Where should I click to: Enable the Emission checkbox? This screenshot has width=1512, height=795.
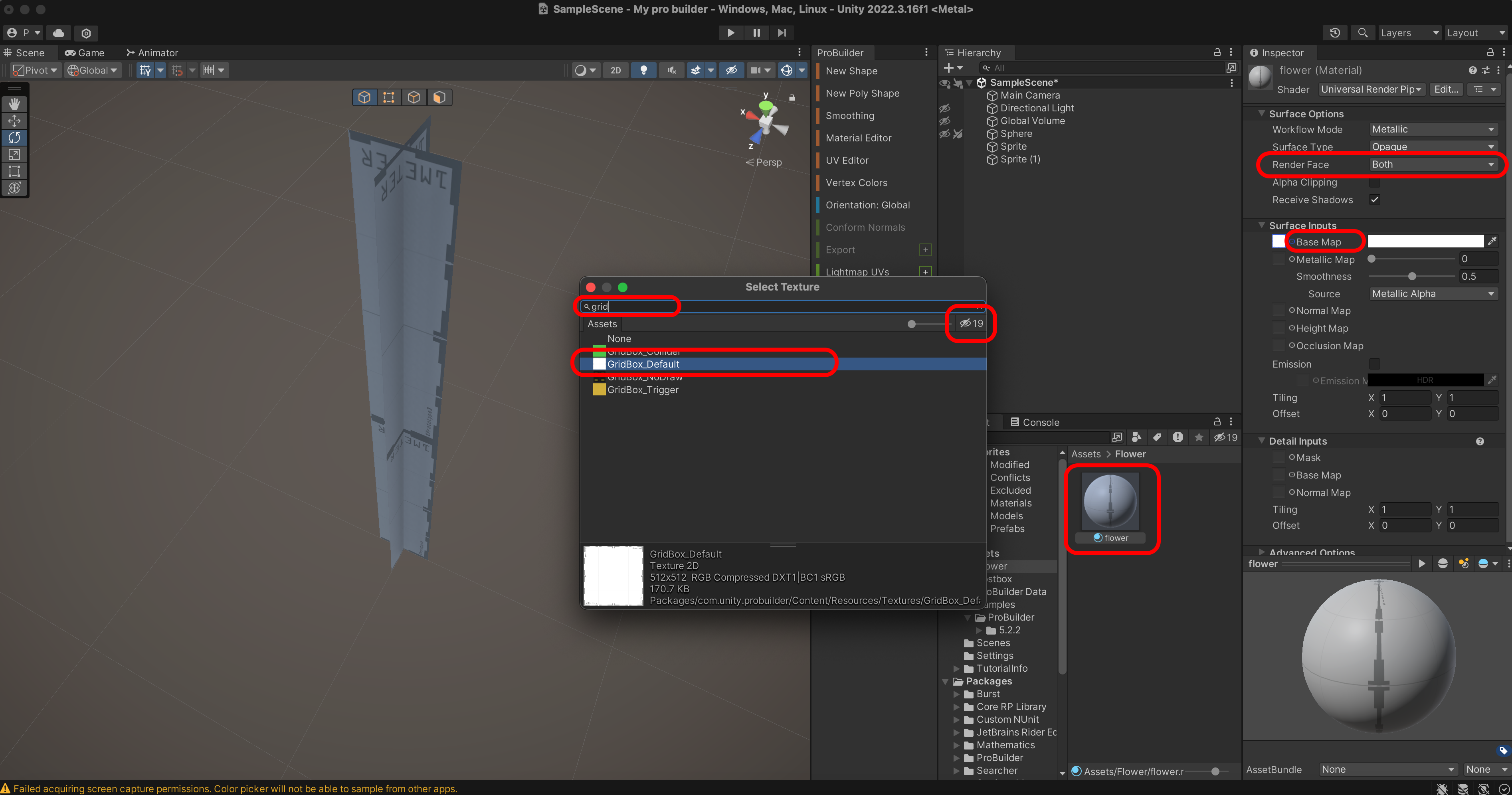(1375, 364)
